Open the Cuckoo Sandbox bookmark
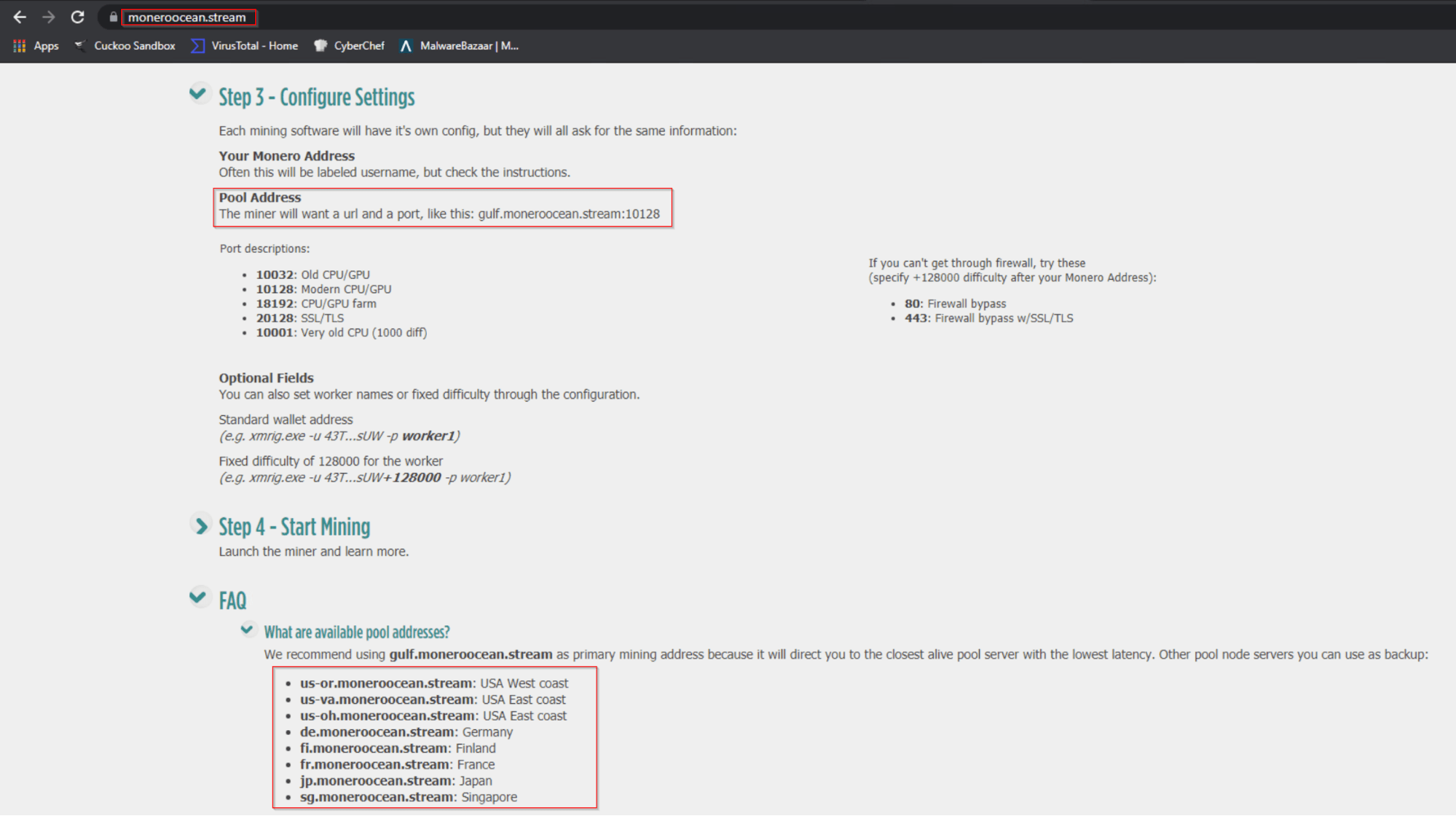Viewport: 1456px width, 816px height. coord(125,46)
